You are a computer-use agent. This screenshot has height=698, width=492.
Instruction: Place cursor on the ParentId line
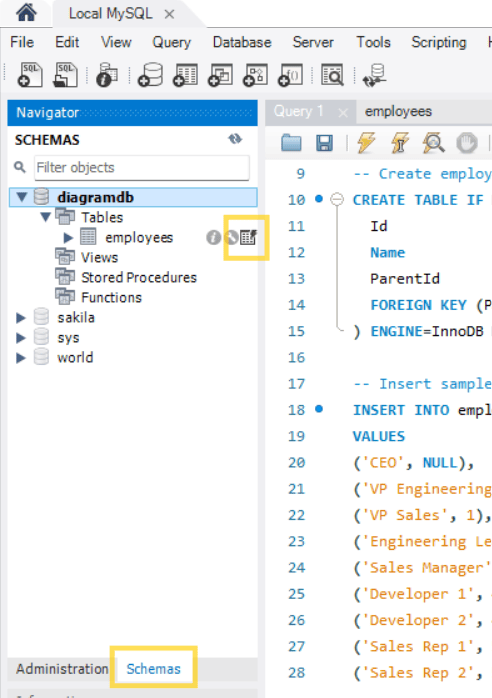click(x=405, y=279)
